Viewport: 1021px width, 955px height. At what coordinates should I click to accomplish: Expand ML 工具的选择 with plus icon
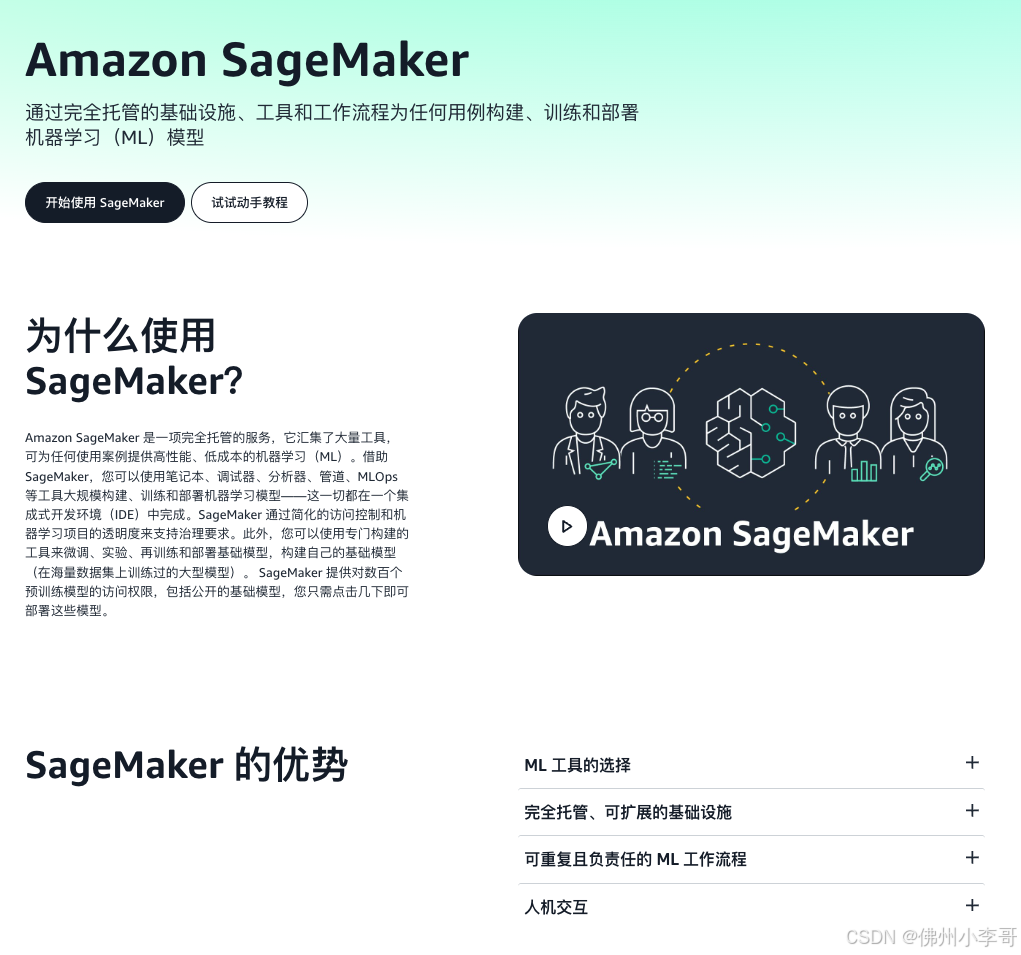(972, 762)
